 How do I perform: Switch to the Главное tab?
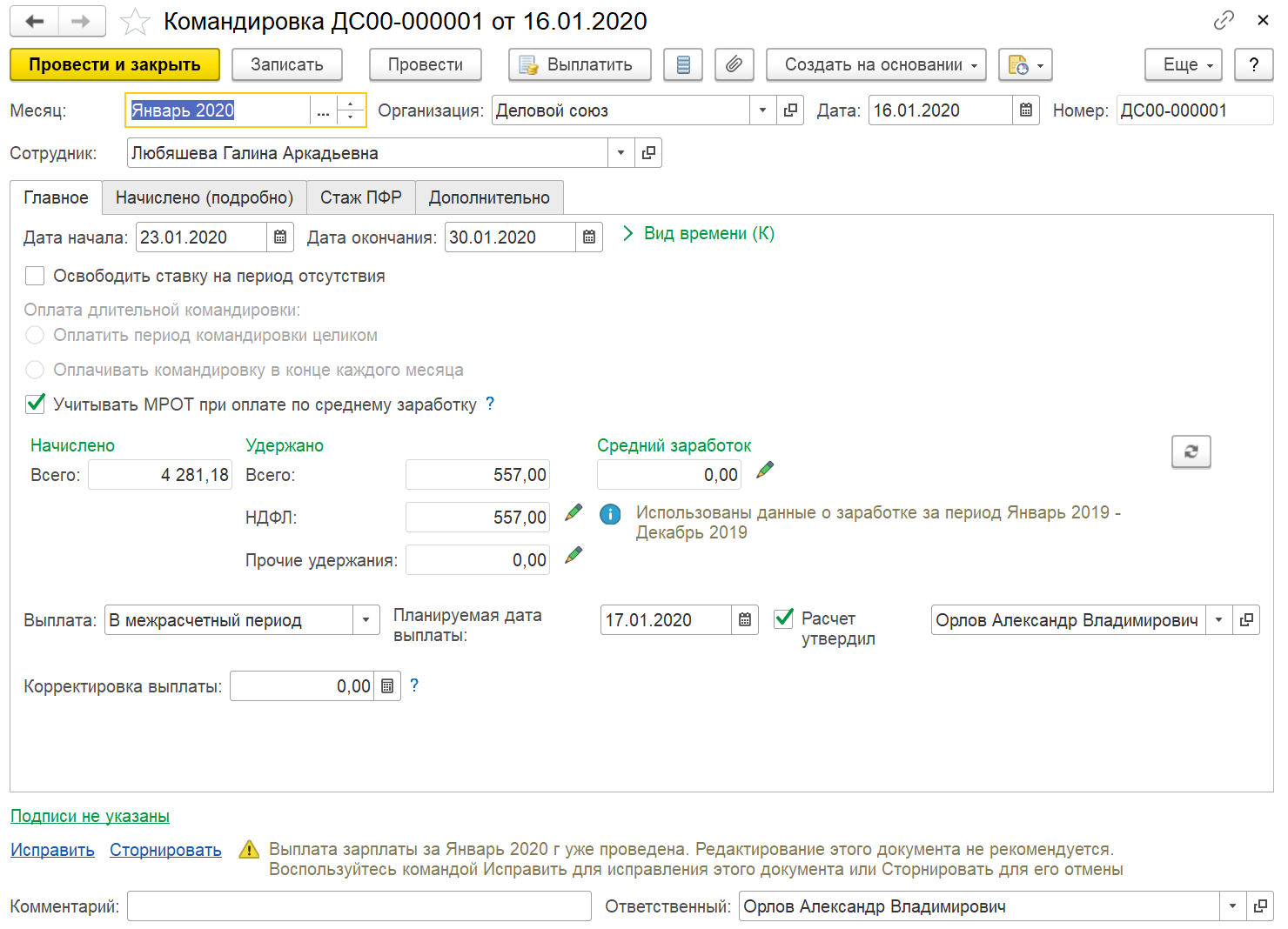tap(56, 197)
